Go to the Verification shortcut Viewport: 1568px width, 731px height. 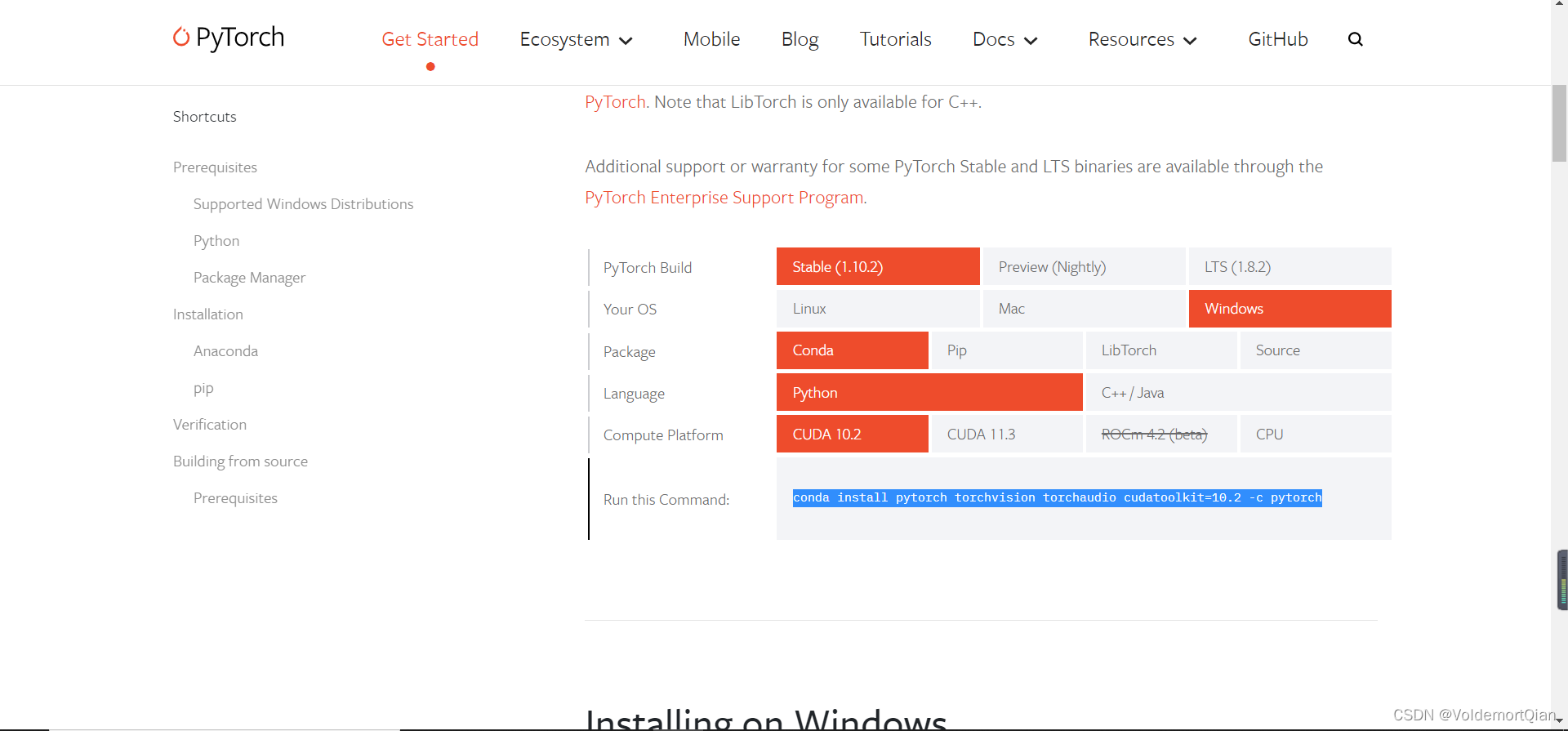tap(210, 425)
